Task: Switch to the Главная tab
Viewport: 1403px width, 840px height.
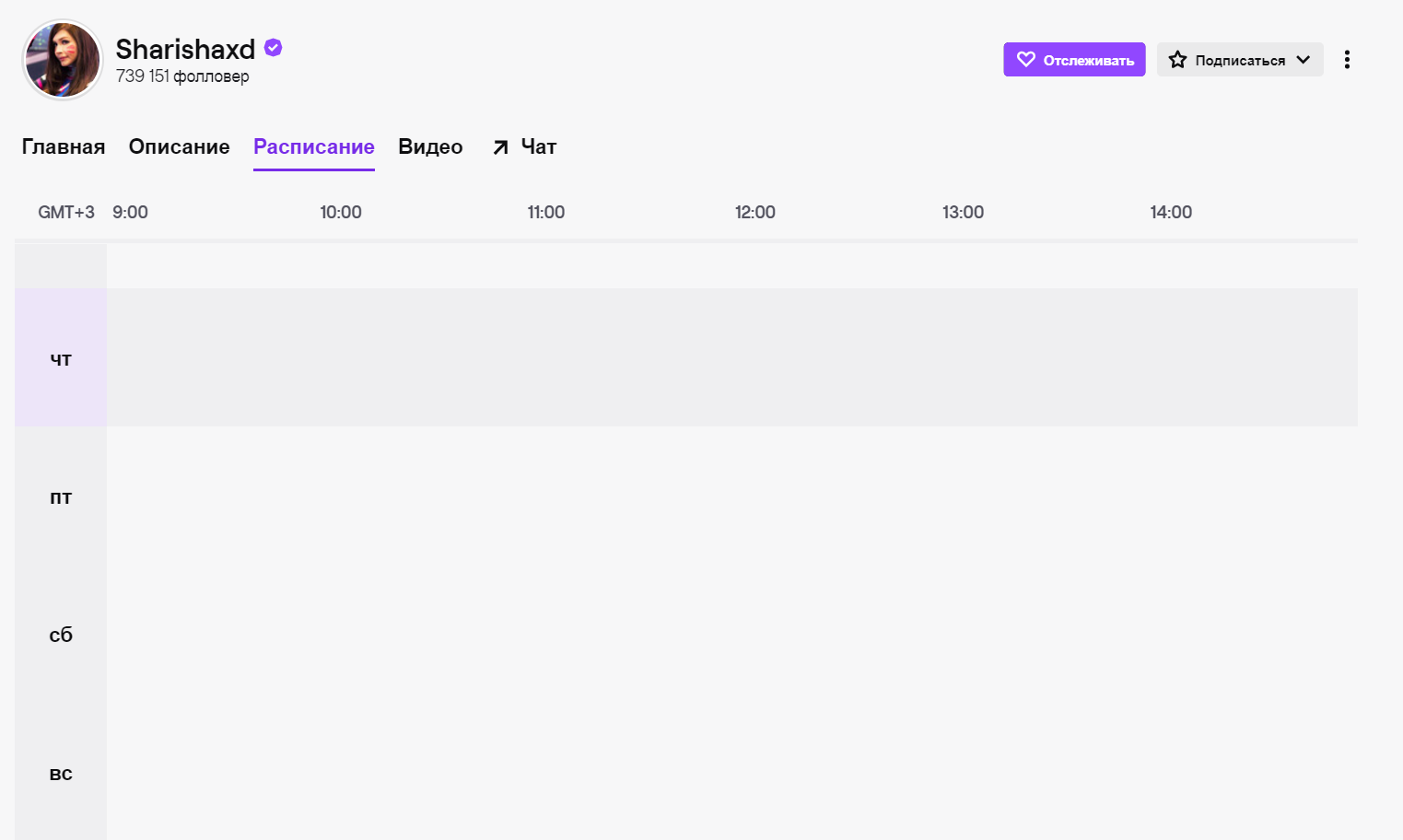Action: pos(64,147)
